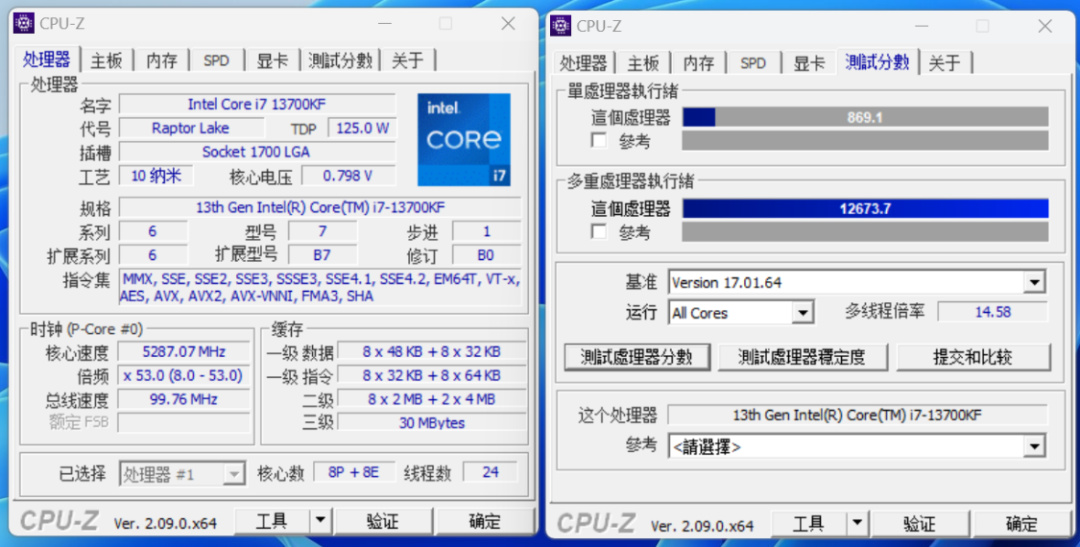
Task: Click the 总线速度 value 99.76 MHz
Action: (184, 399)
